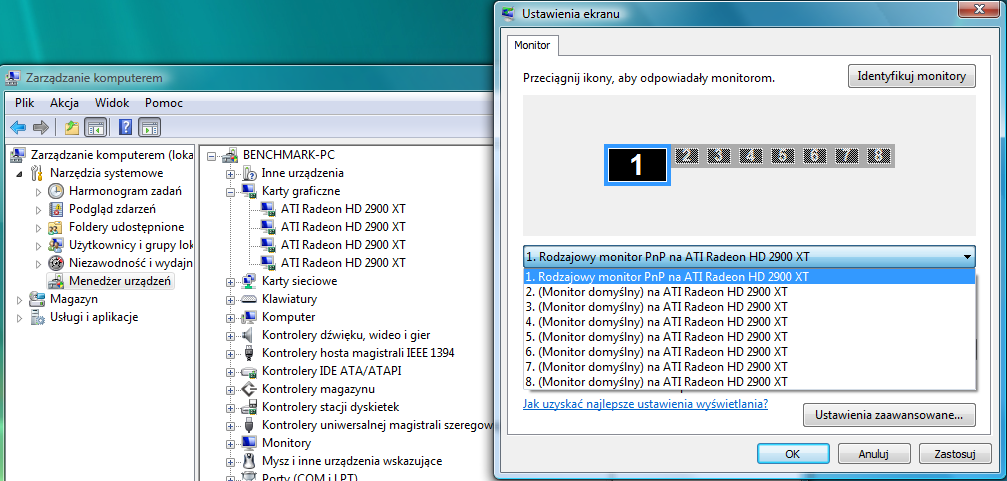Click the Podgląd zdarzeń icon
This screenshot has width=1007, height=481.
pyautogui.click(x=57, y=209)
